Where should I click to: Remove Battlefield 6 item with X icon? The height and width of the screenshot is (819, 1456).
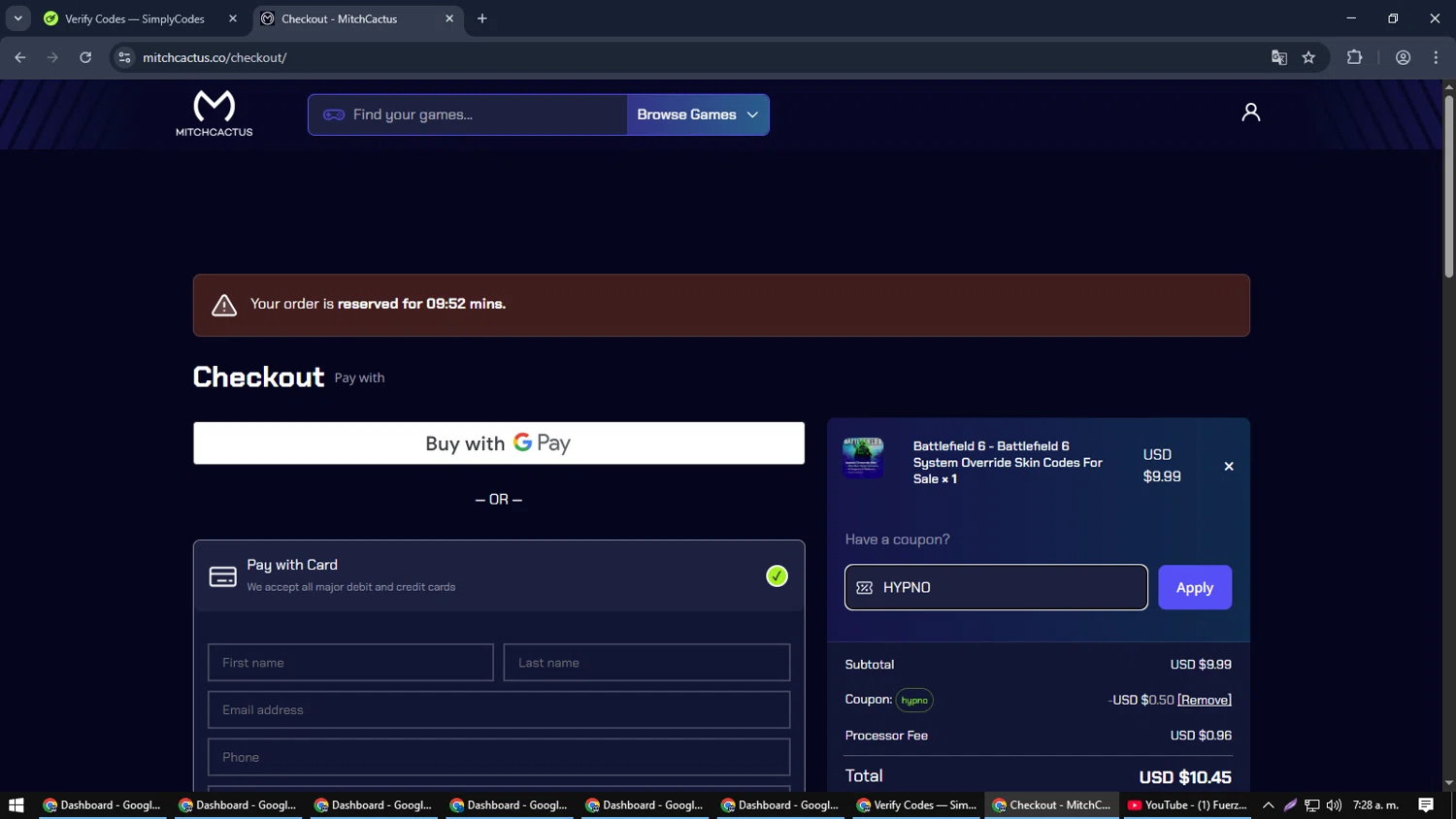(x=1229, y=467)
